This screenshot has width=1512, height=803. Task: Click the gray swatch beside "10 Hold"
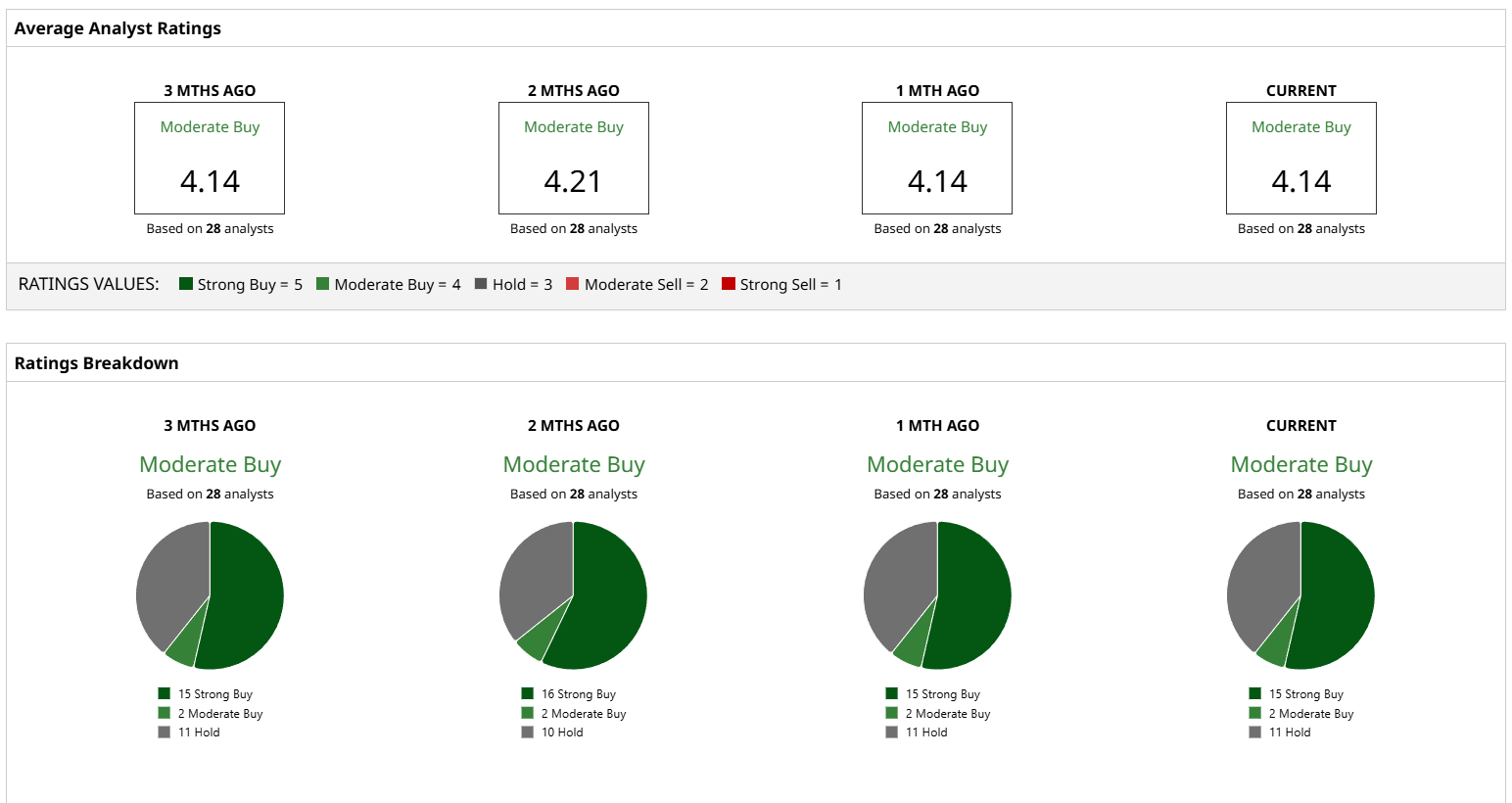click(x=528, y=732)
